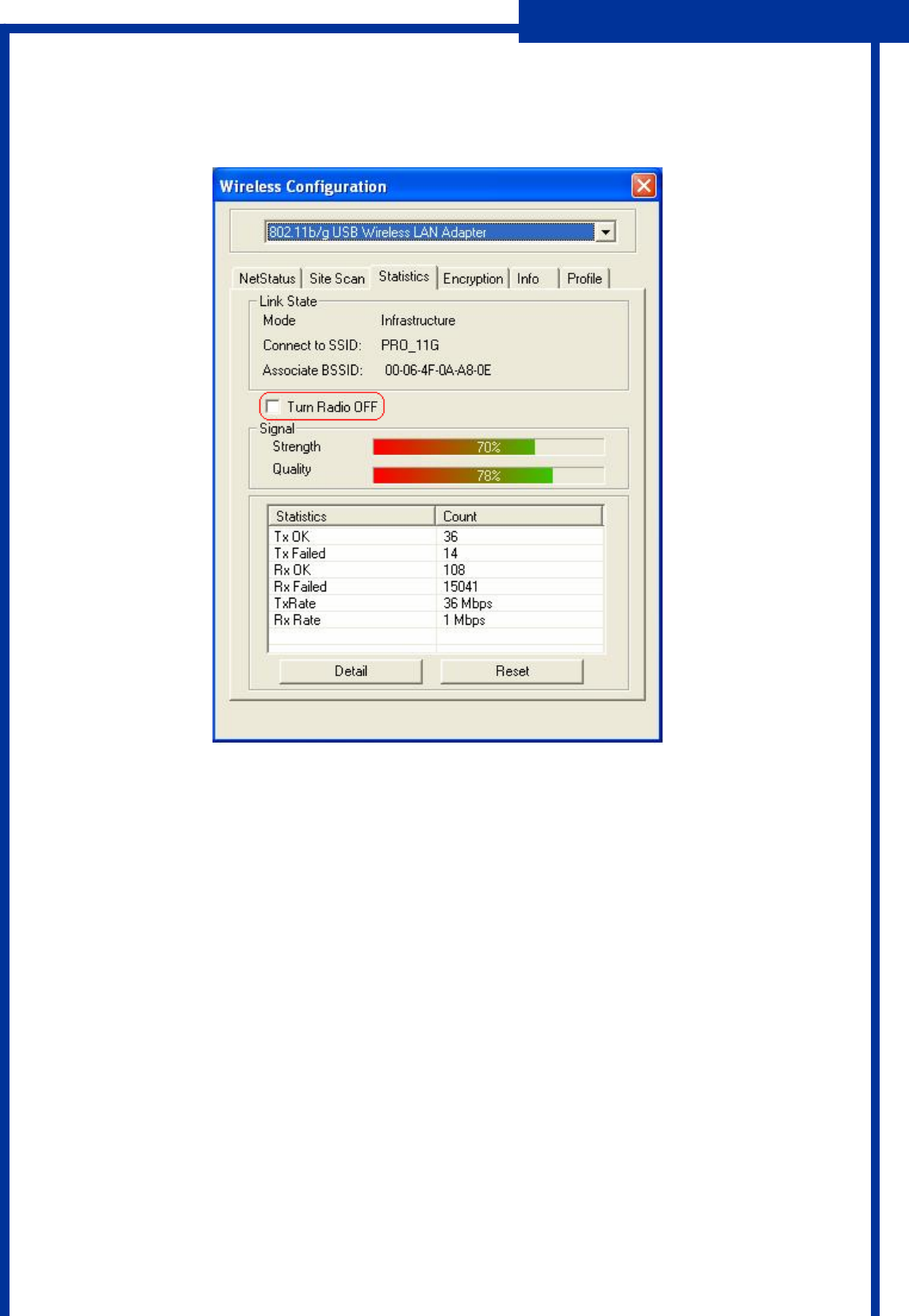Select the Rx OK row

[x=436, y=570]
